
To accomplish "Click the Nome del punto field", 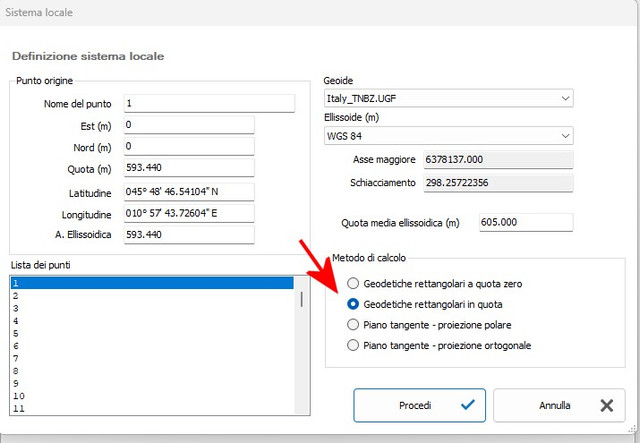I will pos(209,103).
